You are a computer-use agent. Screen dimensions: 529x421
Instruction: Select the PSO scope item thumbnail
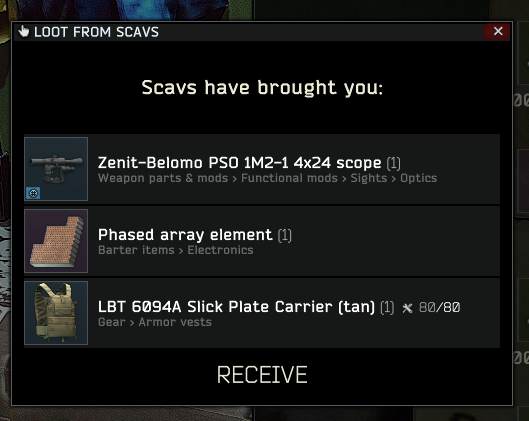coord(56,169)
